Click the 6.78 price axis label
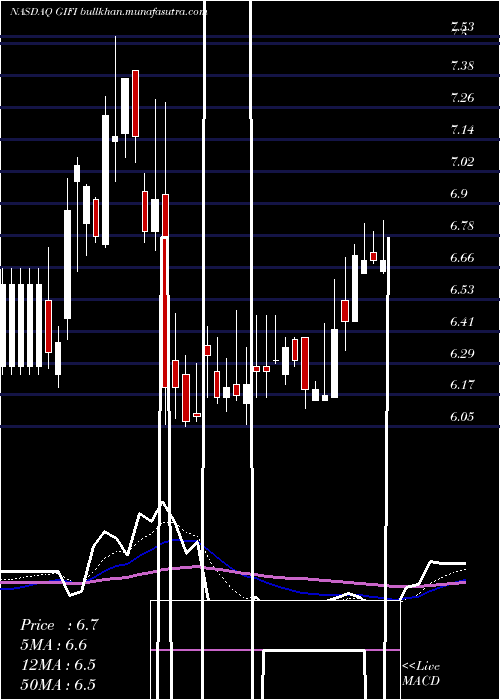 462,226
